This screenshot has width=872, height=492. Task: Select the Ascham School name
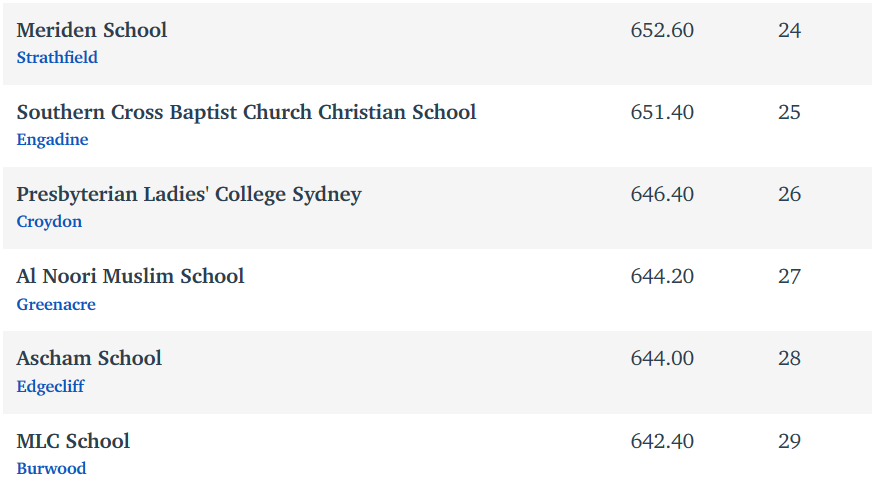coord(89,359)
